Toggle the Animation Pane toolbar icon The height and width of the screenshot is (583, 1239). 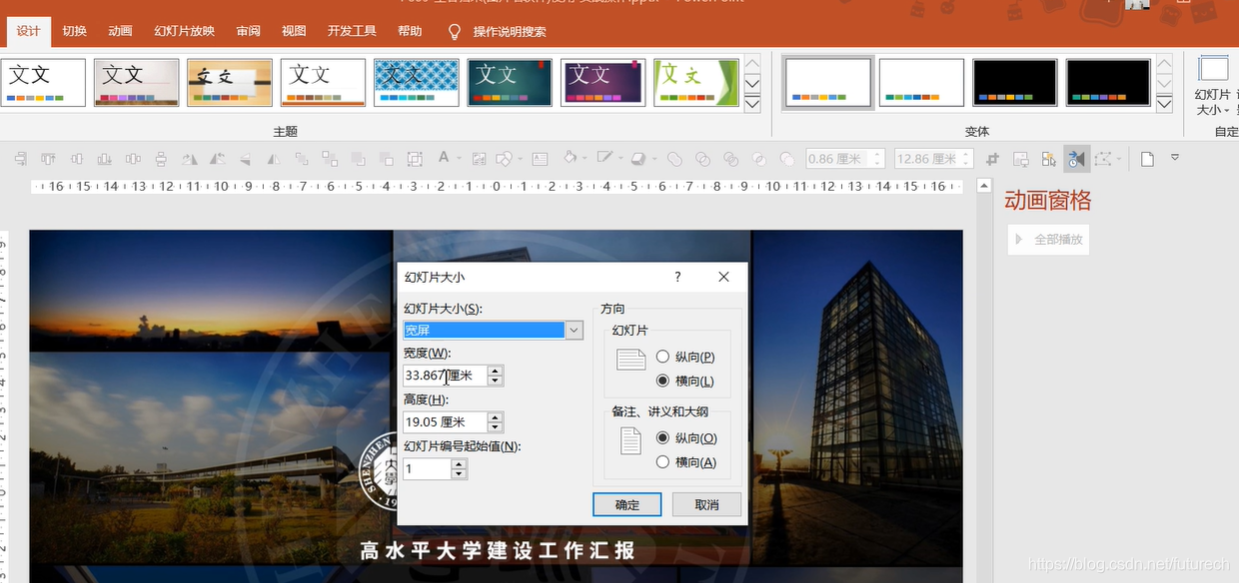pos(1076,159)
